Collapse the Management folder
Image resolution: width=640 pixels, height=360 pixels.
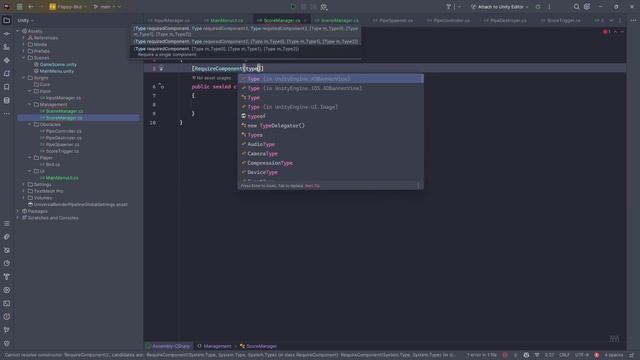(30, 104)
